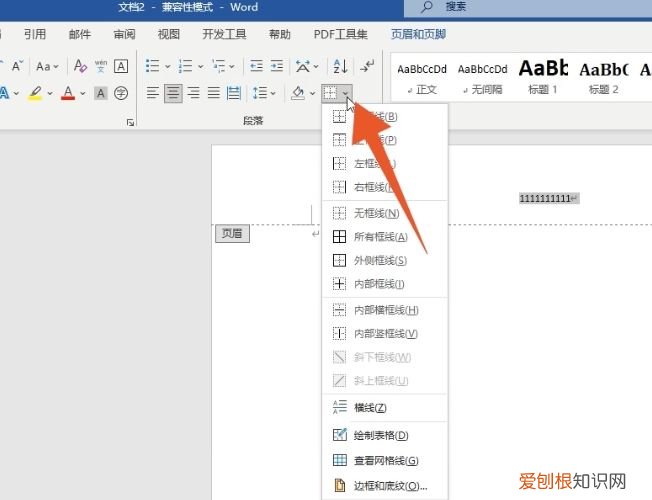This screenshot has height=500, width=652.
Task: Open the font color dropdown arrow
Action: [83, 93]
